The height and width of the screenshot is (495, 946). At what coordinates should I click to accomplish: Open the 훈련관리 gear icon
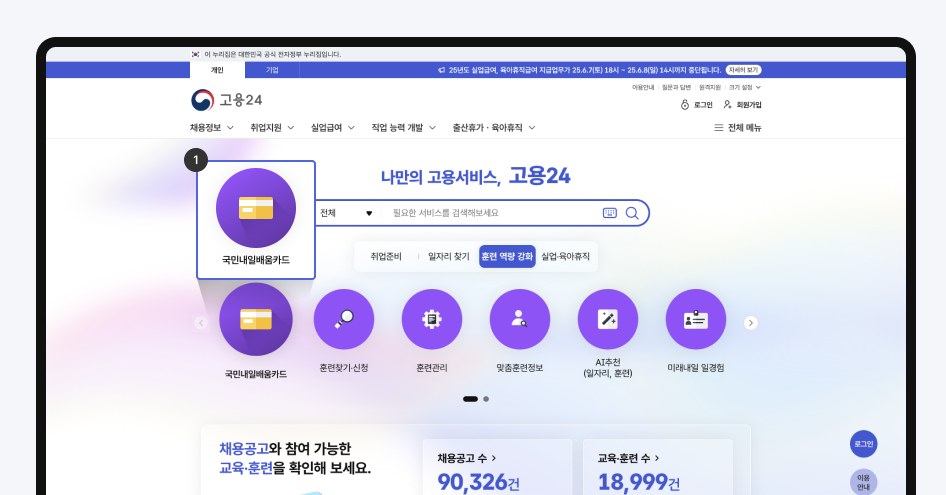point(432,319)
